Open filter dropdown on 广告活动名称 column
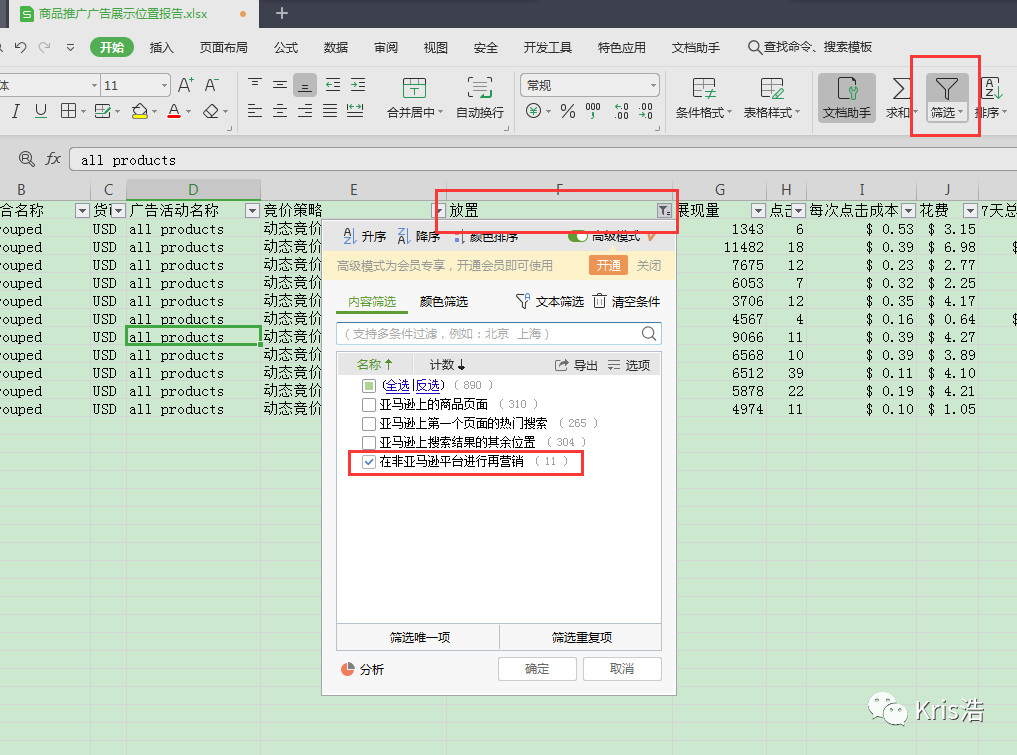 click(252, 211)
